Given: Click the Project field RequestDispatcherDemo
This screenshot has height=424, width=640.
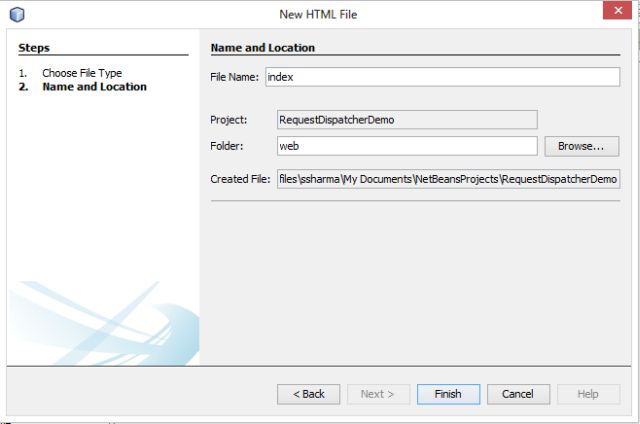Looking at the screenshot, I should point(407,120).
